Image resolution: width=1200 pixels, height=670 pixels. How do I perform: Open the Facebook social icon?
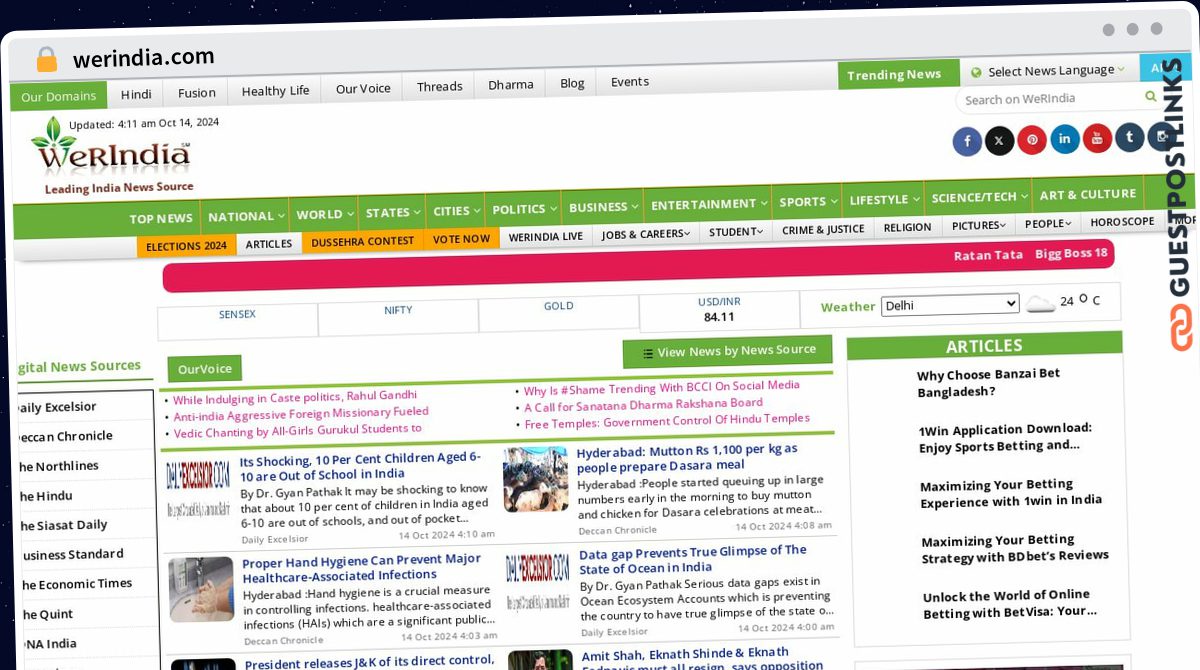point(967,142)
